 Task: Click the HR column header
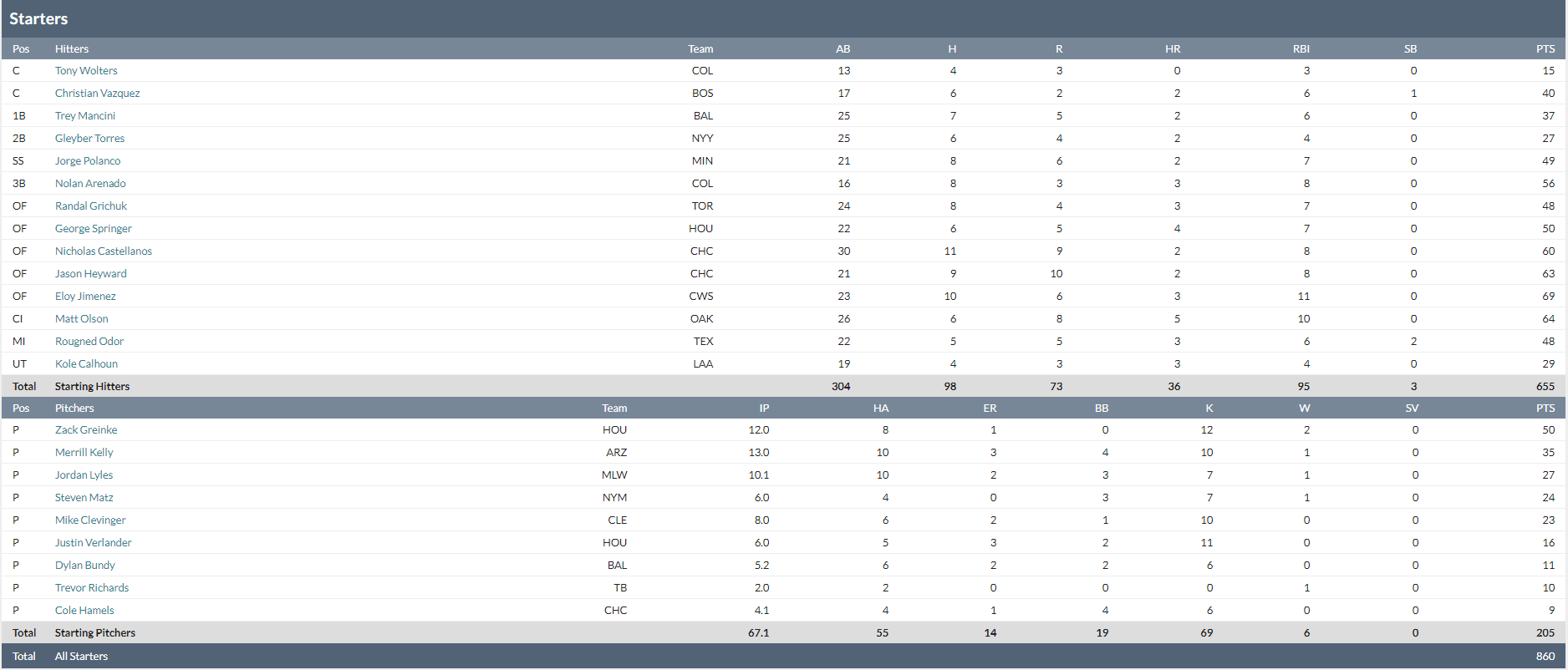(1173, 49)
